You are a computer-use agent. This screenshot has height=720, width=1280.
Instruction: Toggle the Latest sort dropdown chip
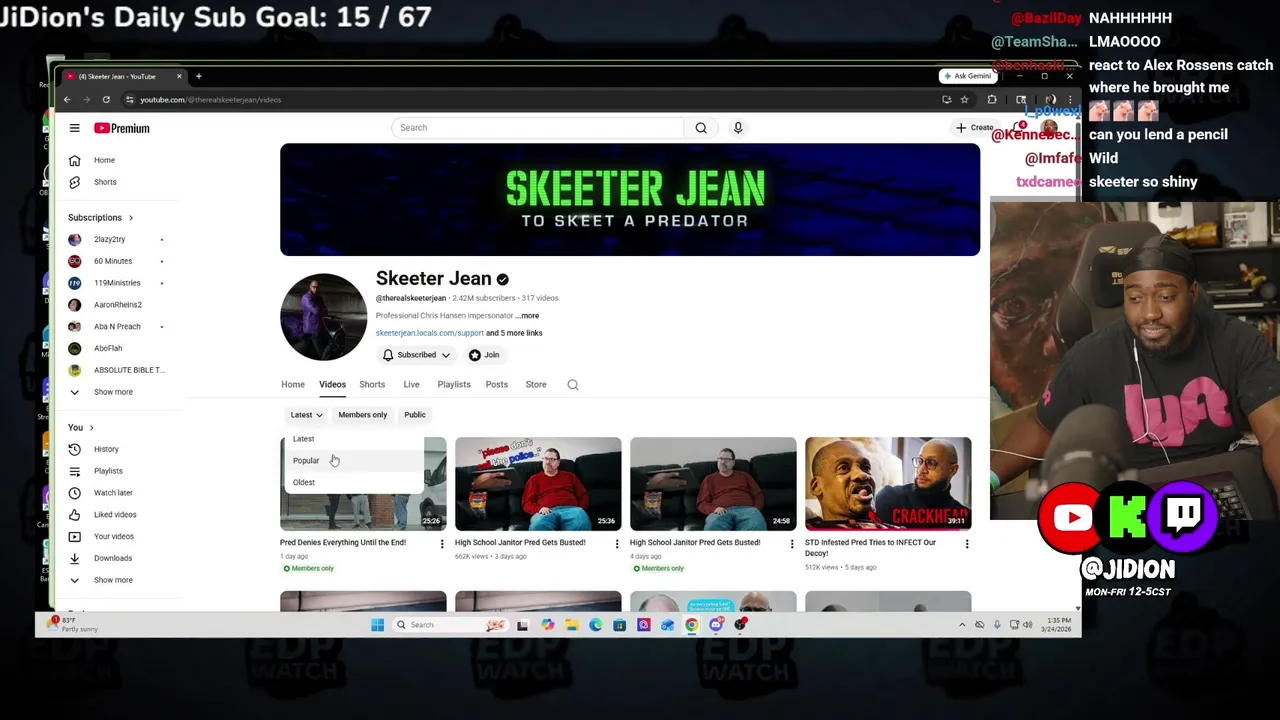[306, 415]
